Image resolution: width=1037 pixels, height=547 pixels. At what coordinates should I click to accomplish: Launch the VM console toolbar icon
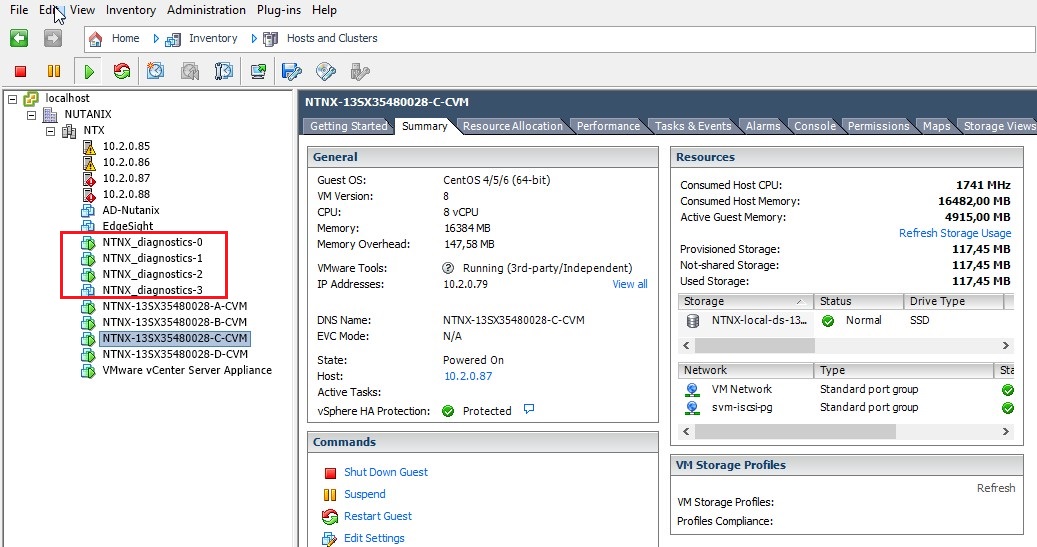[258, 71]
